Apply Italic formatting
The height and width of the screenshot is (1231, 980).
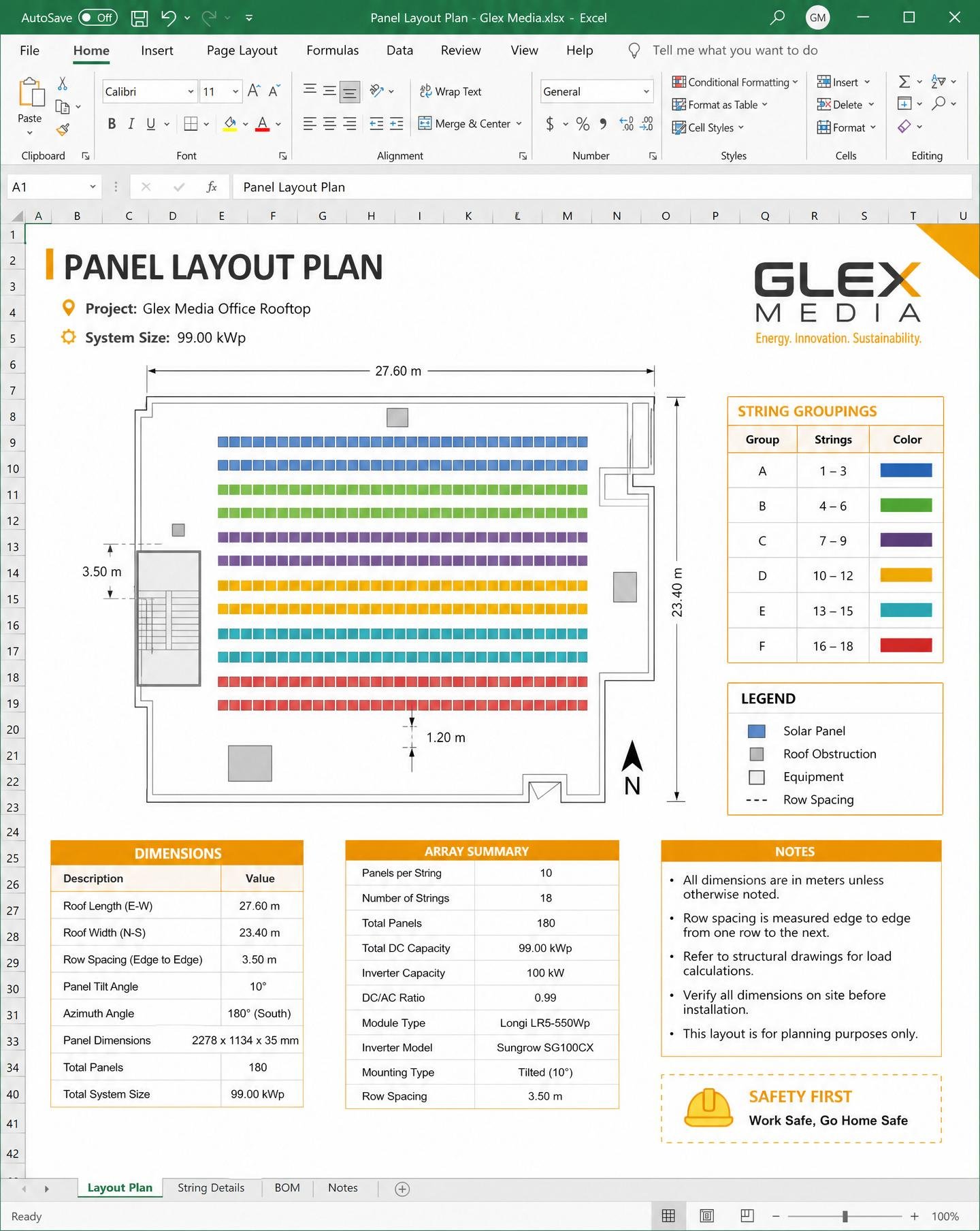[131, 124]
